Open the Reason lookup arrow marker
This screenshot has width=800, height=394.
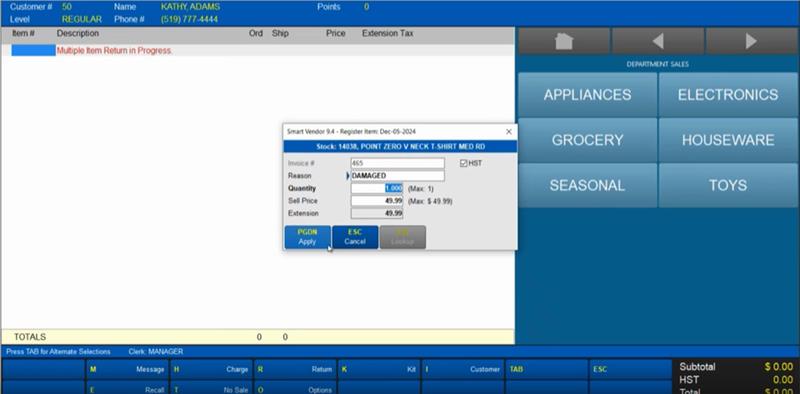pyautogui.click(x=348, y=176)
